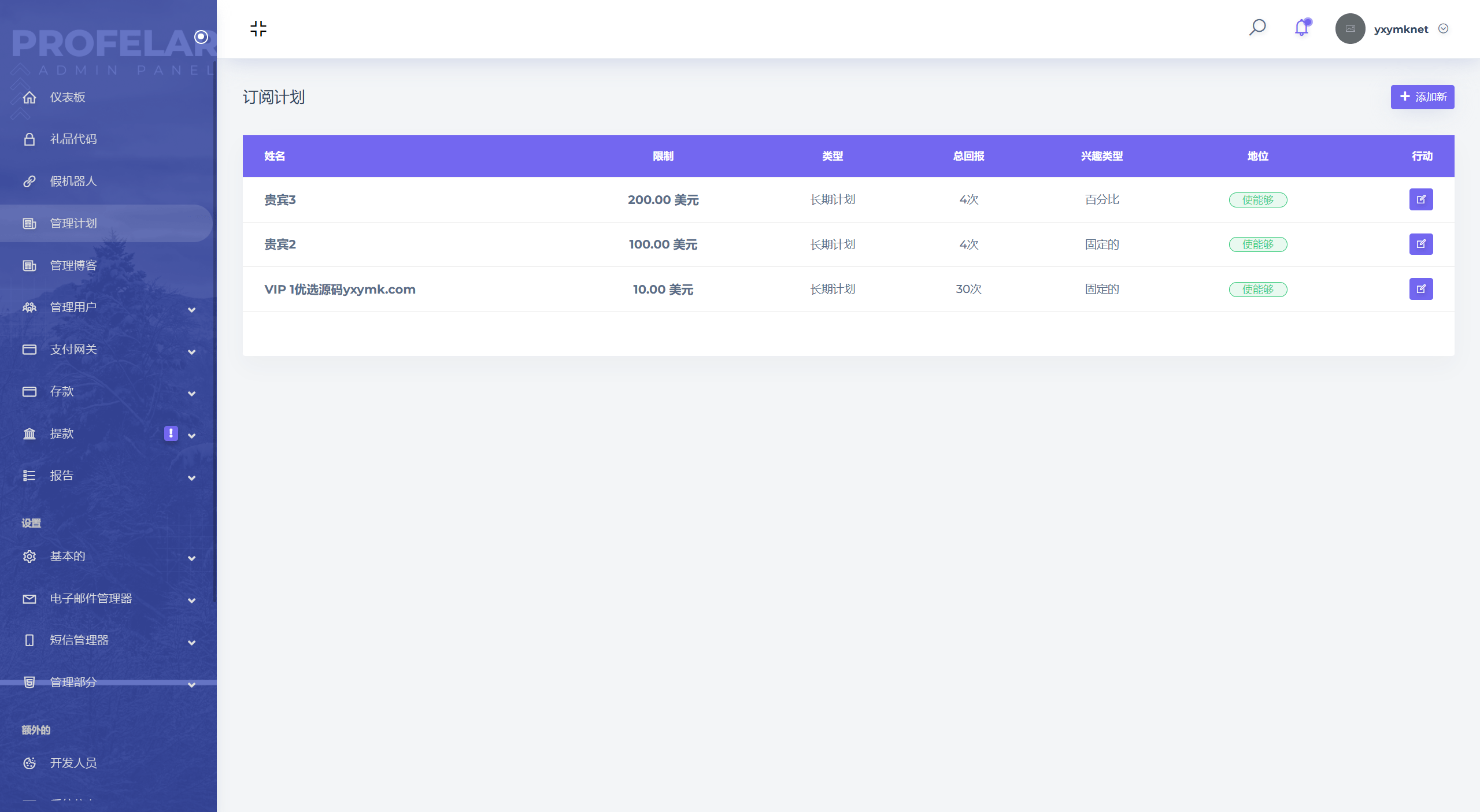This screenshot has width=1480, height=812.
Task: Click the exit fullscreen icon
Action: 258,28
